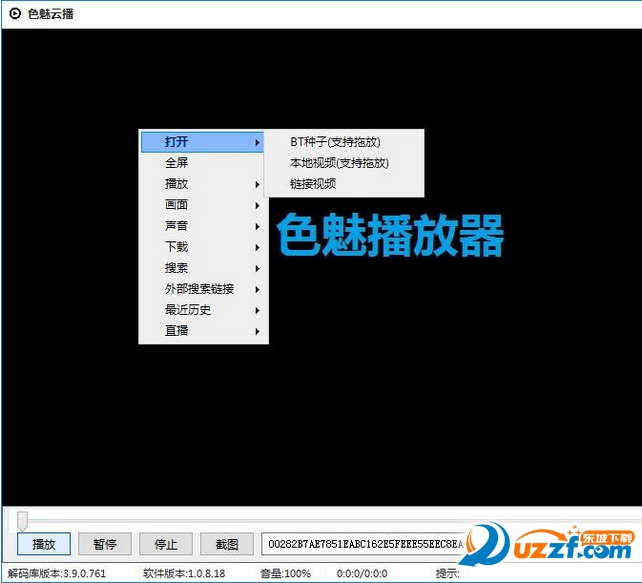Click the 色魅云播 title bar app icon
642x583 pixels.
click(x=15, y=14)
